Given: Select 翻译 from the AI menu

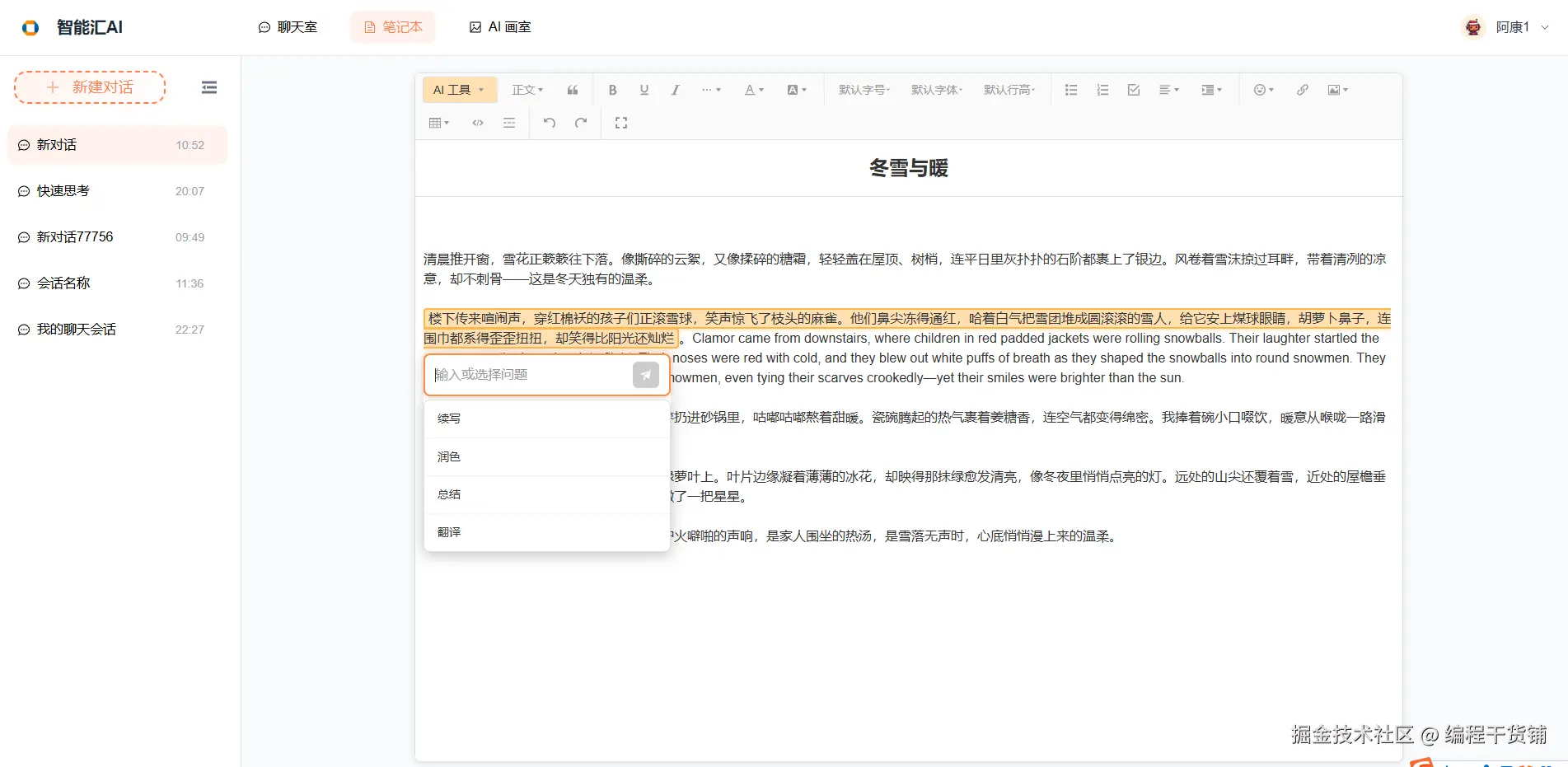Looking at the screenshot, I should tap(448, 531).
